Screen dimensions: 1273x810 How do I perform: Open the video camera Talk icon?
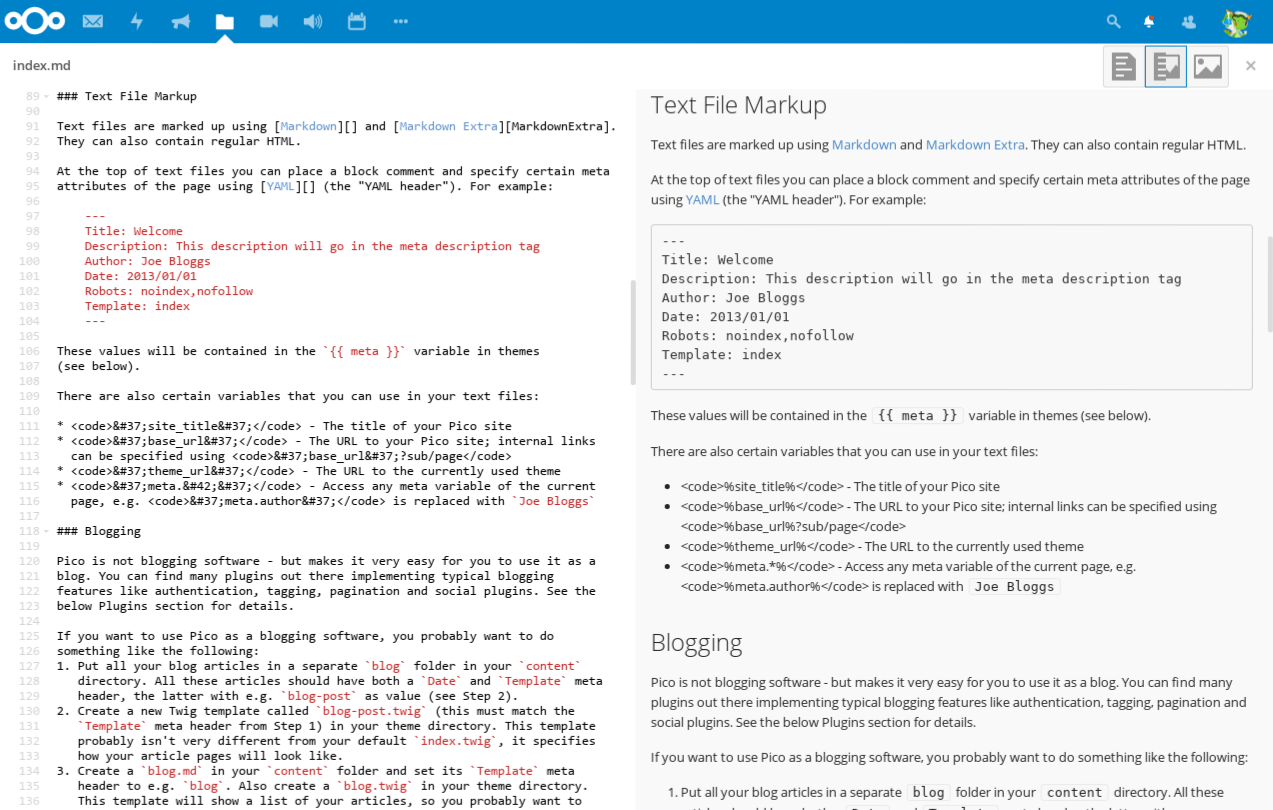269,21
